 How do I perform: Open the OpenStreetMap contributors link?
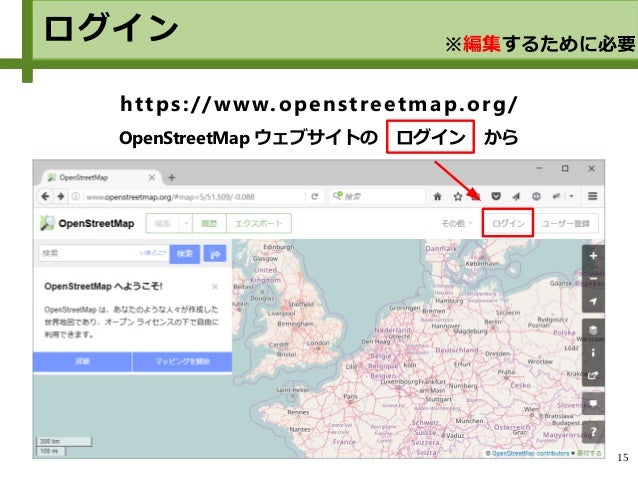531,453
